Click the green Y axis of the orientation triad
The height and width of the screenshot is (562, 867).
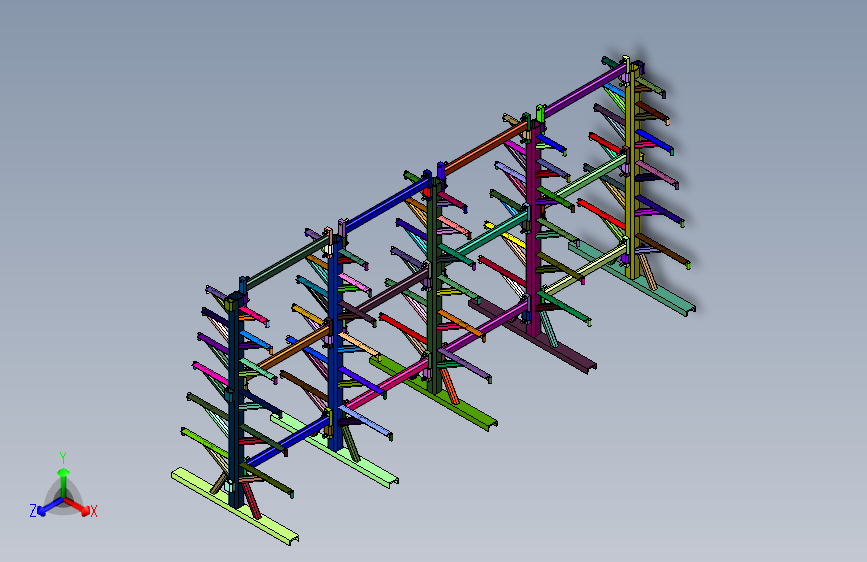pyautogui.click(x=64, y=482)
